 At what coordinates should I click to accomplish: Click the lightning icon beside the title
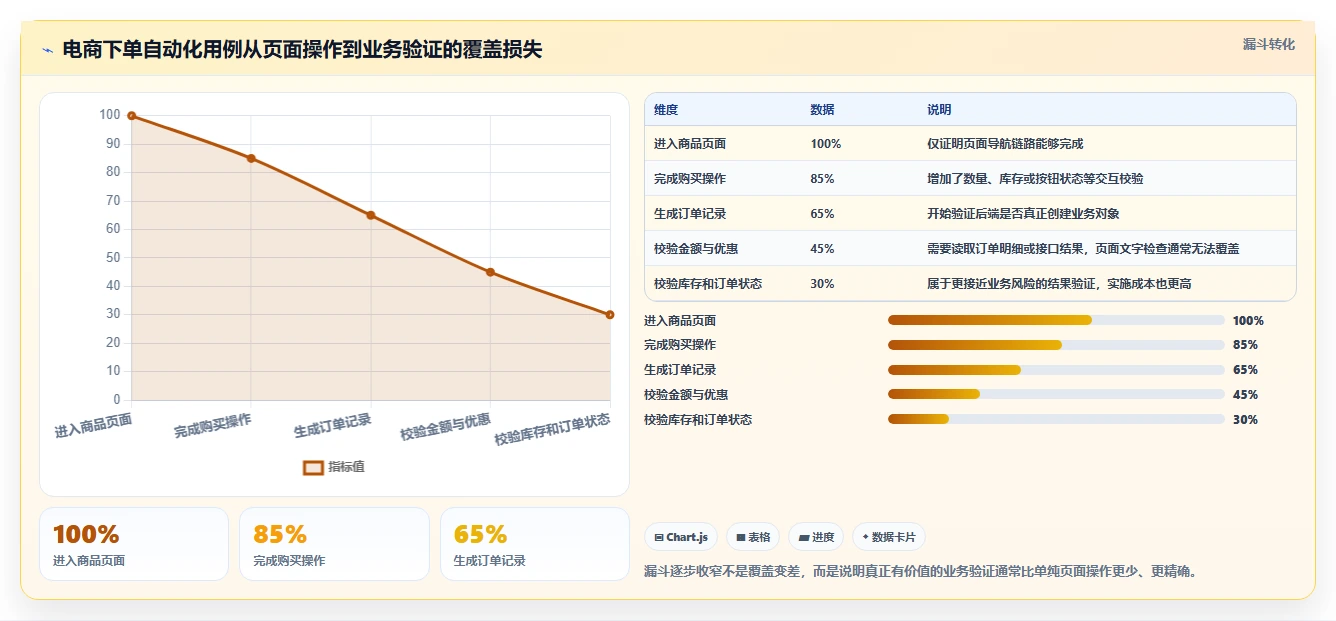(x=47, y=50)
